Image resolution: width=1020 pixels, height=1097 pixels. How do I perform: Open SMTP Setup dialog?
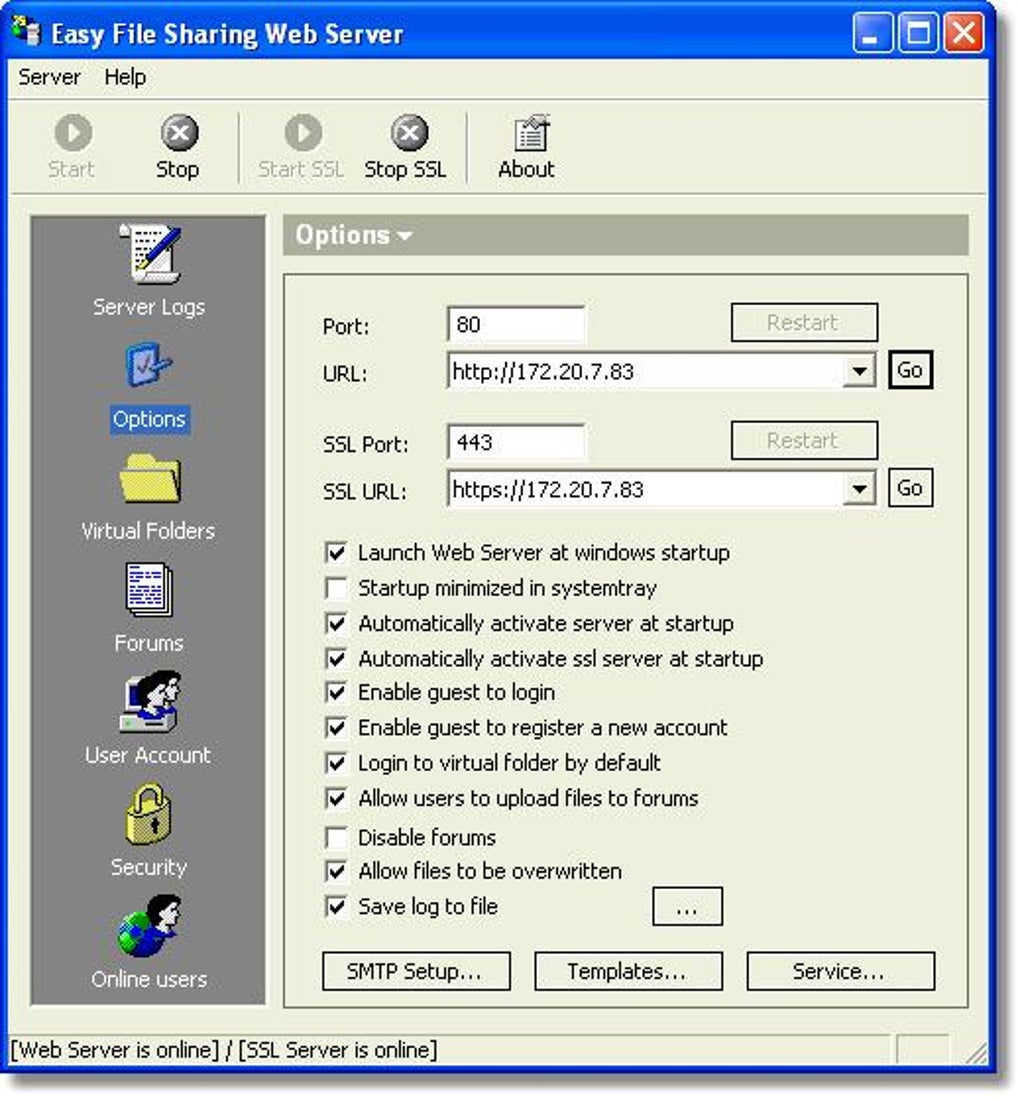[416, 971]
